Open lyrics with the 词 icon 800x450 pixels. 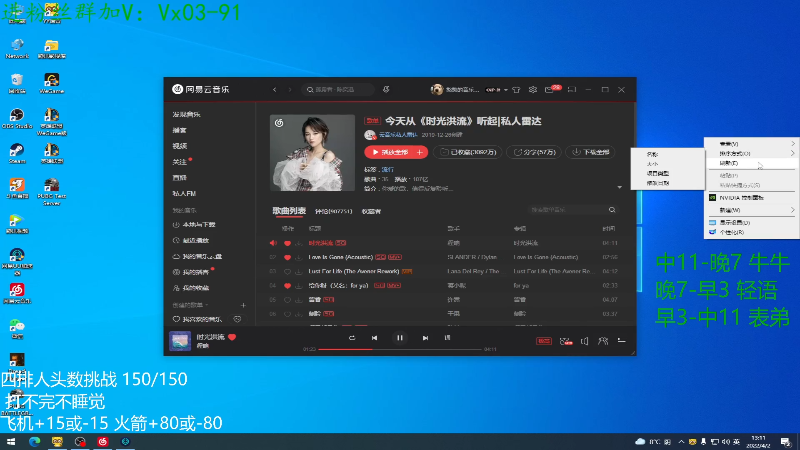coord(447,338)
